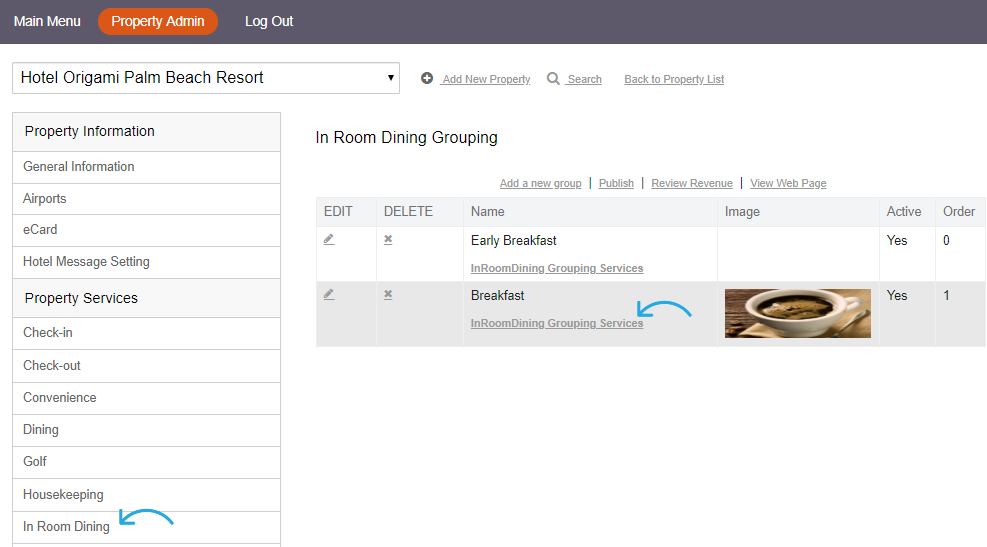Open Check-out services
Screen dimensions: 987x547
click(x=146, y=366)
